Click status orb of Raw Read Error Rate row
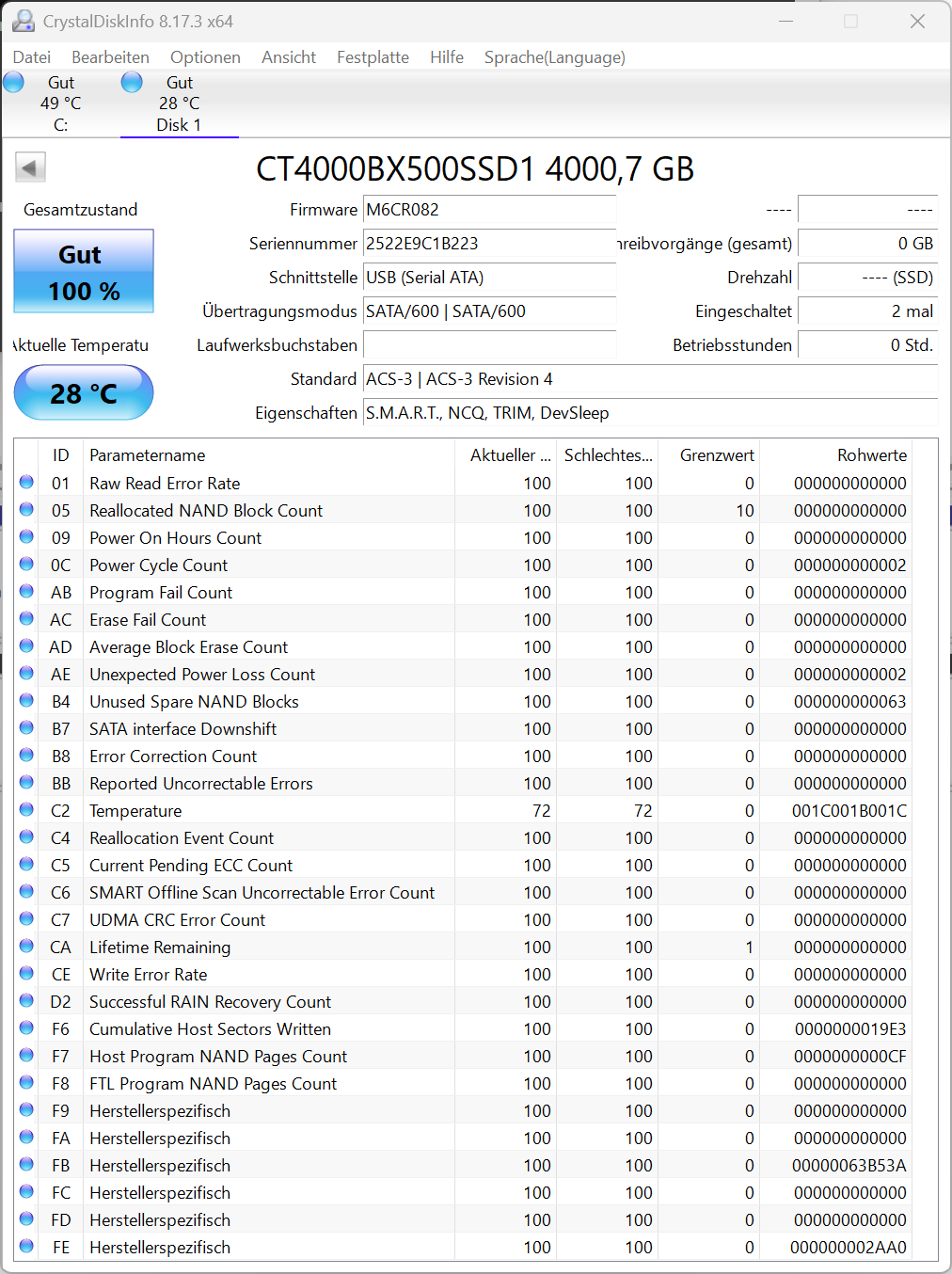This screenshot has height=1274, width=952. point(26,482)
